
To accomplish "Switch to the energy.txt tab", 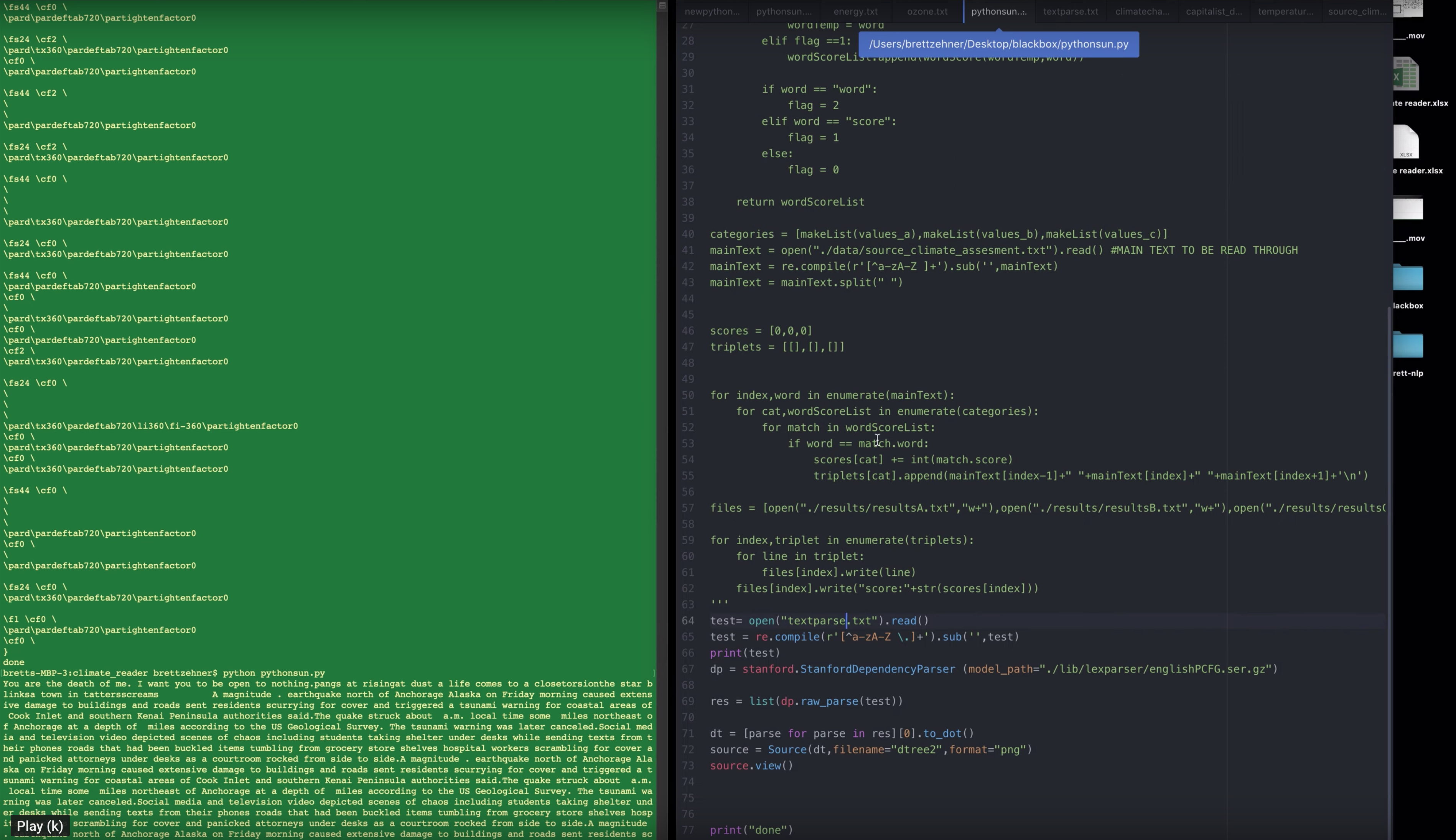I will point(855,12).
